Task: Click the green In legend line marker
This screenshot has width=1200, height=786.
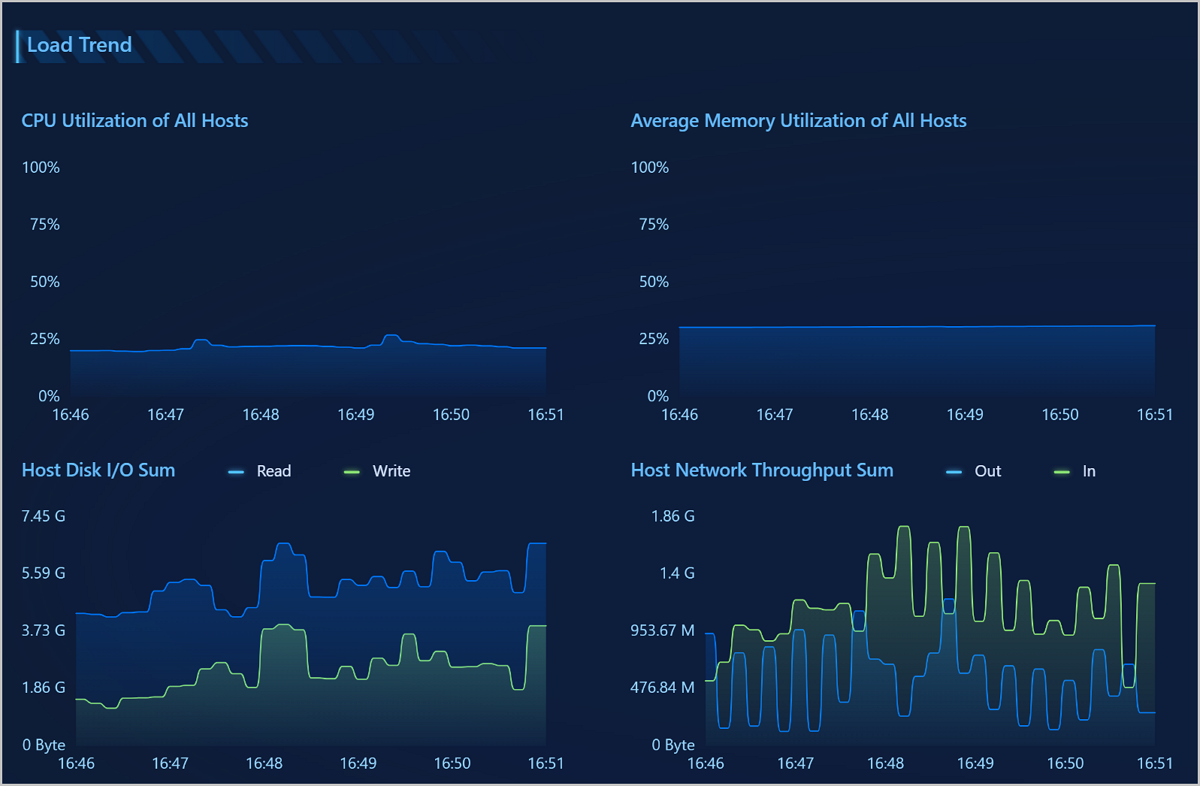Action: click(x=1063, y=471)
